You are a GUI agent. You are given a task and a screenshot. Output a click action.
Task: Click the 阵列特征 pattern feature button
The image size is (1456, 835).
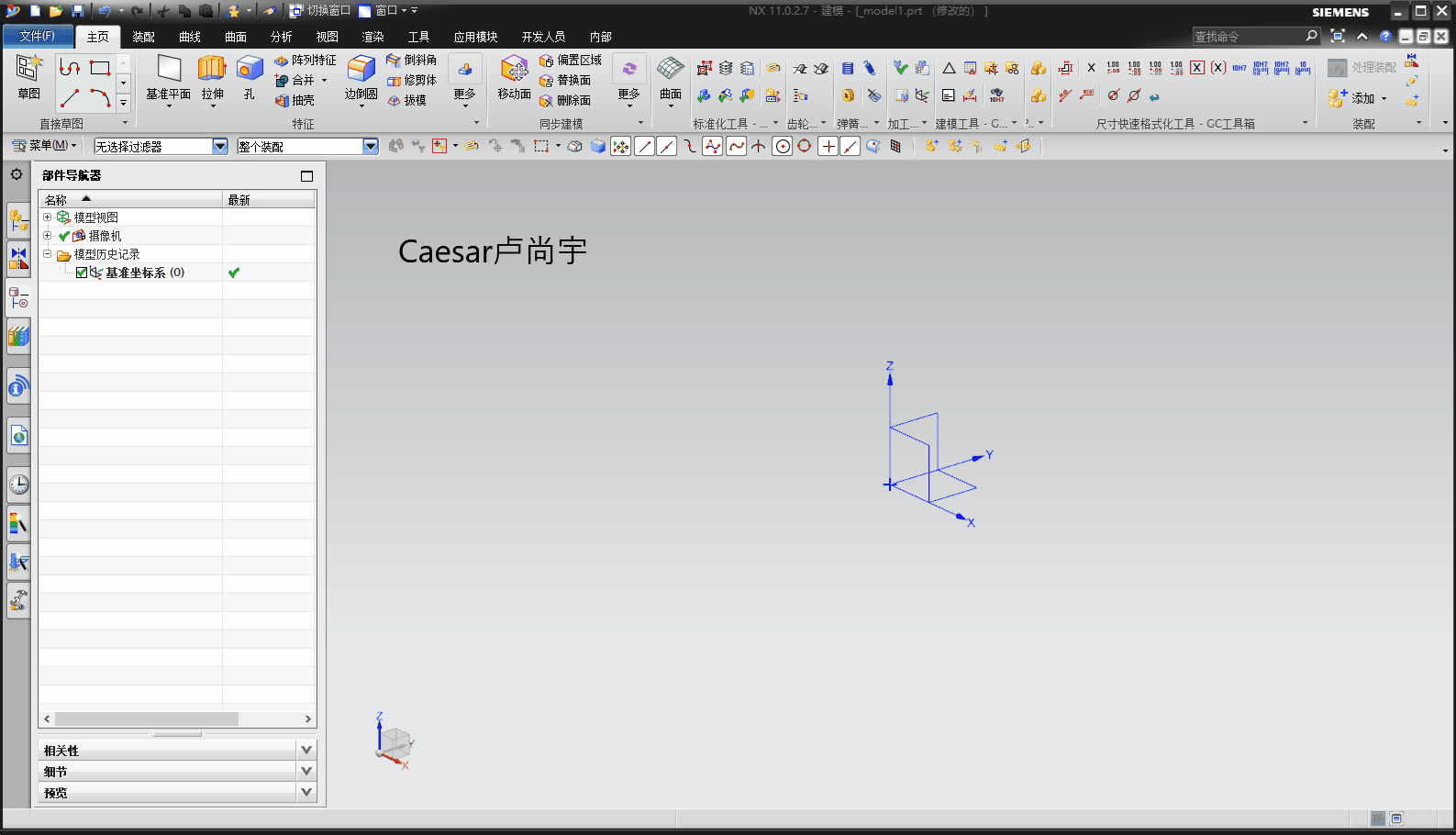[x=306, y=60]
